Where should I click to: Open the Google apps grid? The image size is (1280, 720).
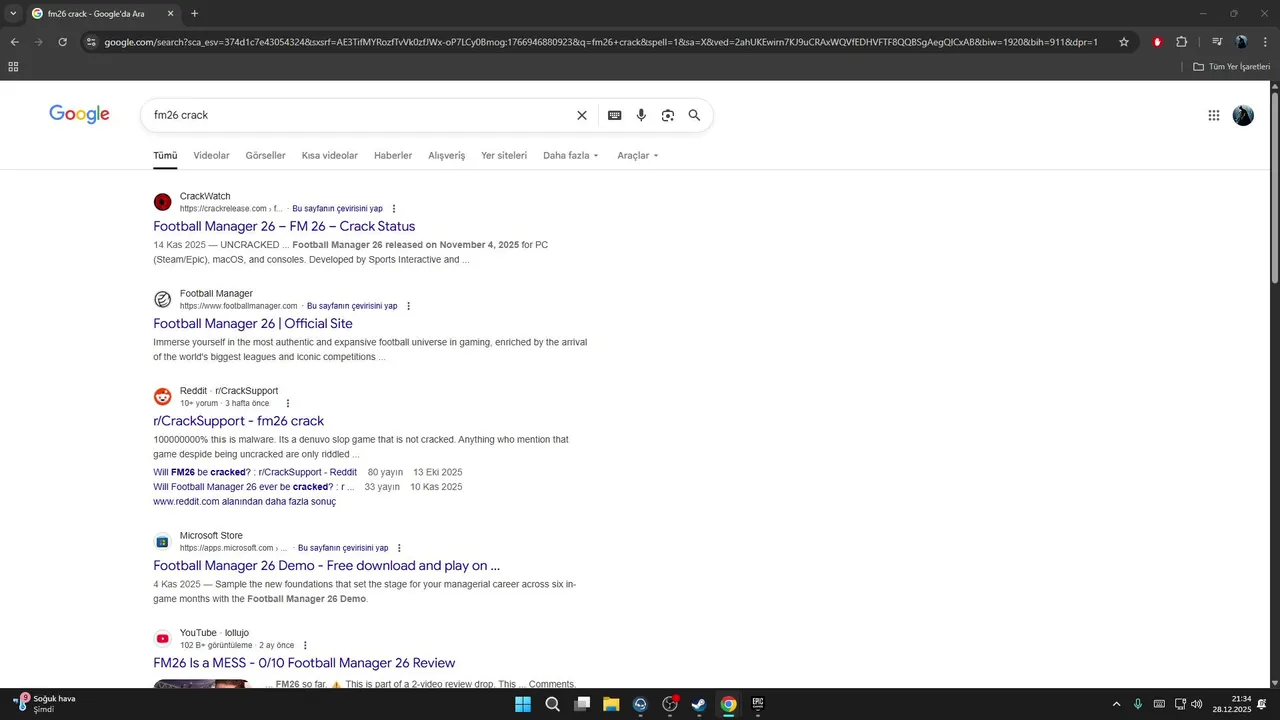(1214, 115)
